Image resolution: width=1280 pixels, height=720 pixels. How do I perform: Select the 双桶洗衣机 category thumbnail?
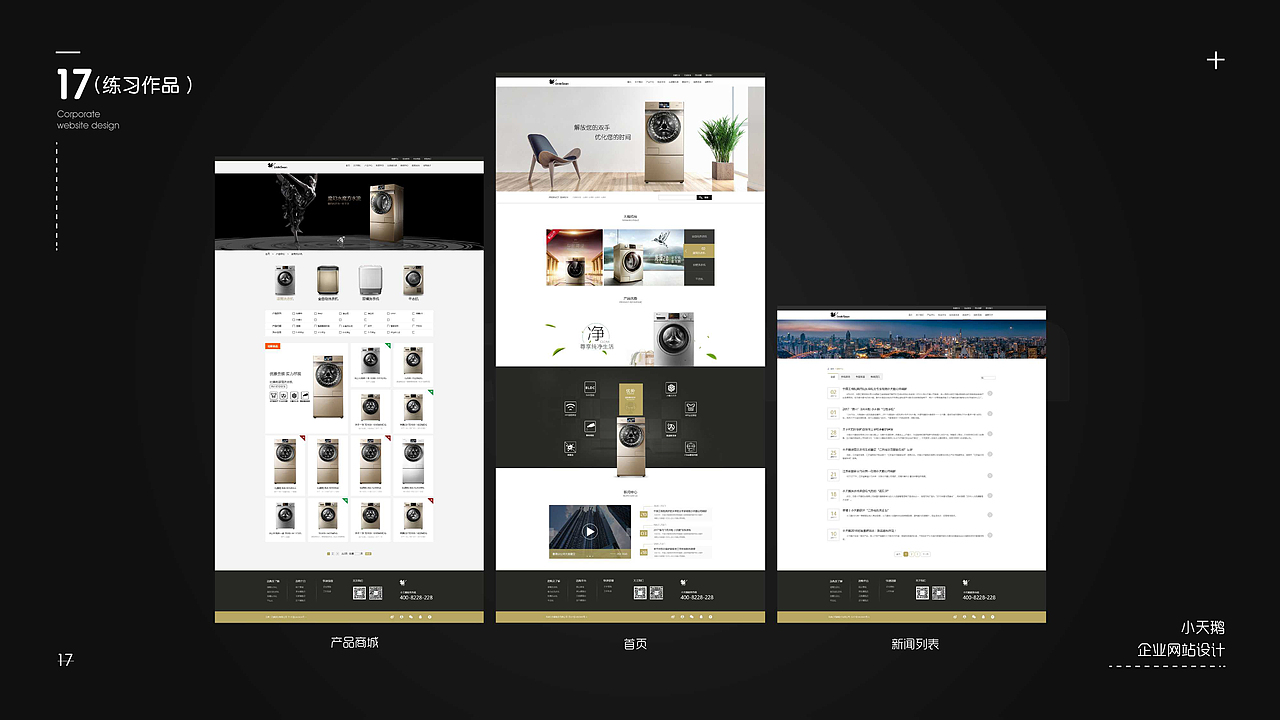point(370,282)
